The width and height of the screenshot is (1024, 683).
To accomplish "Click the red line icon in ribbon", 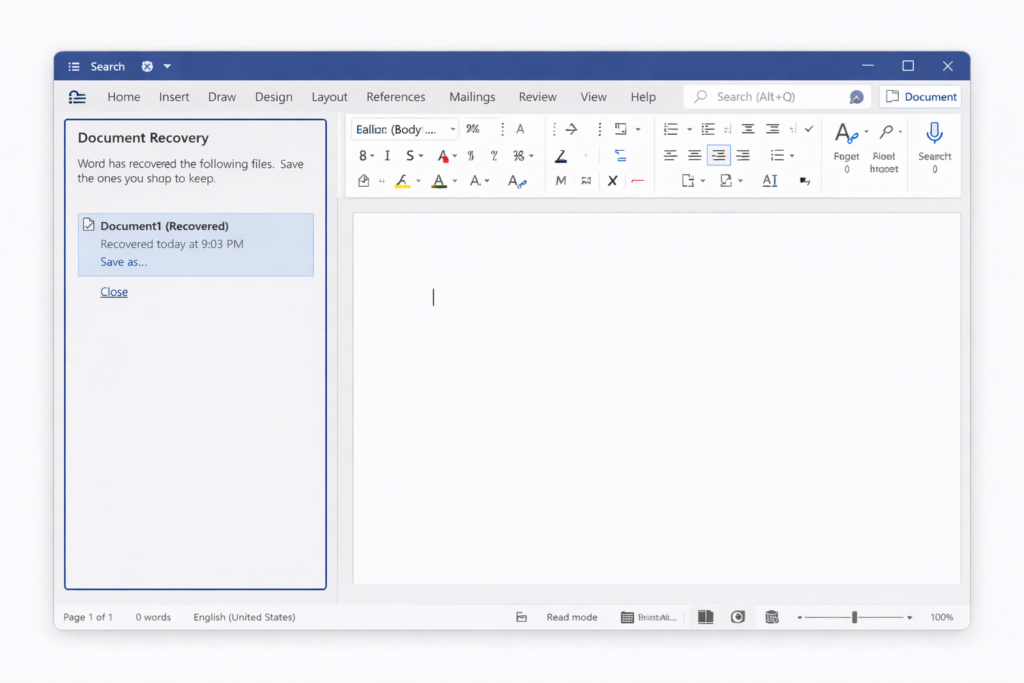I will pyautogui.click(x=637, y=181).
